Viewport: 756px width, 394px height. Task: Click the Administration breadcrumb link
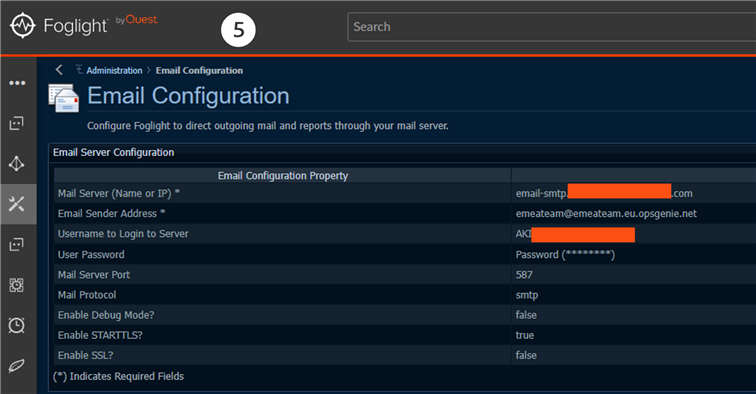coord(114,70)
